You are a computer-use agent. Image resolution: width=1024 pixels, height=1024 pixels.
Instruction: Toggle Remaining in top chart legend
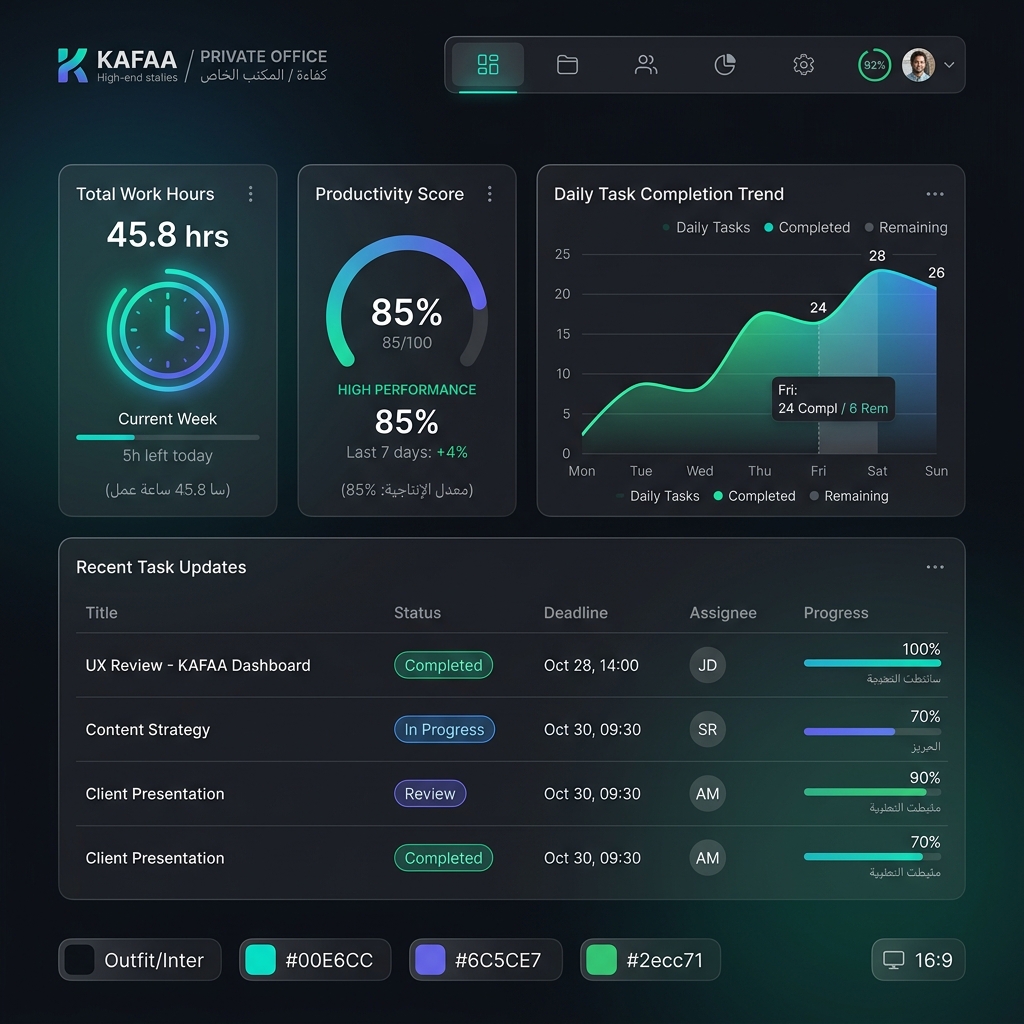(906, 227)
